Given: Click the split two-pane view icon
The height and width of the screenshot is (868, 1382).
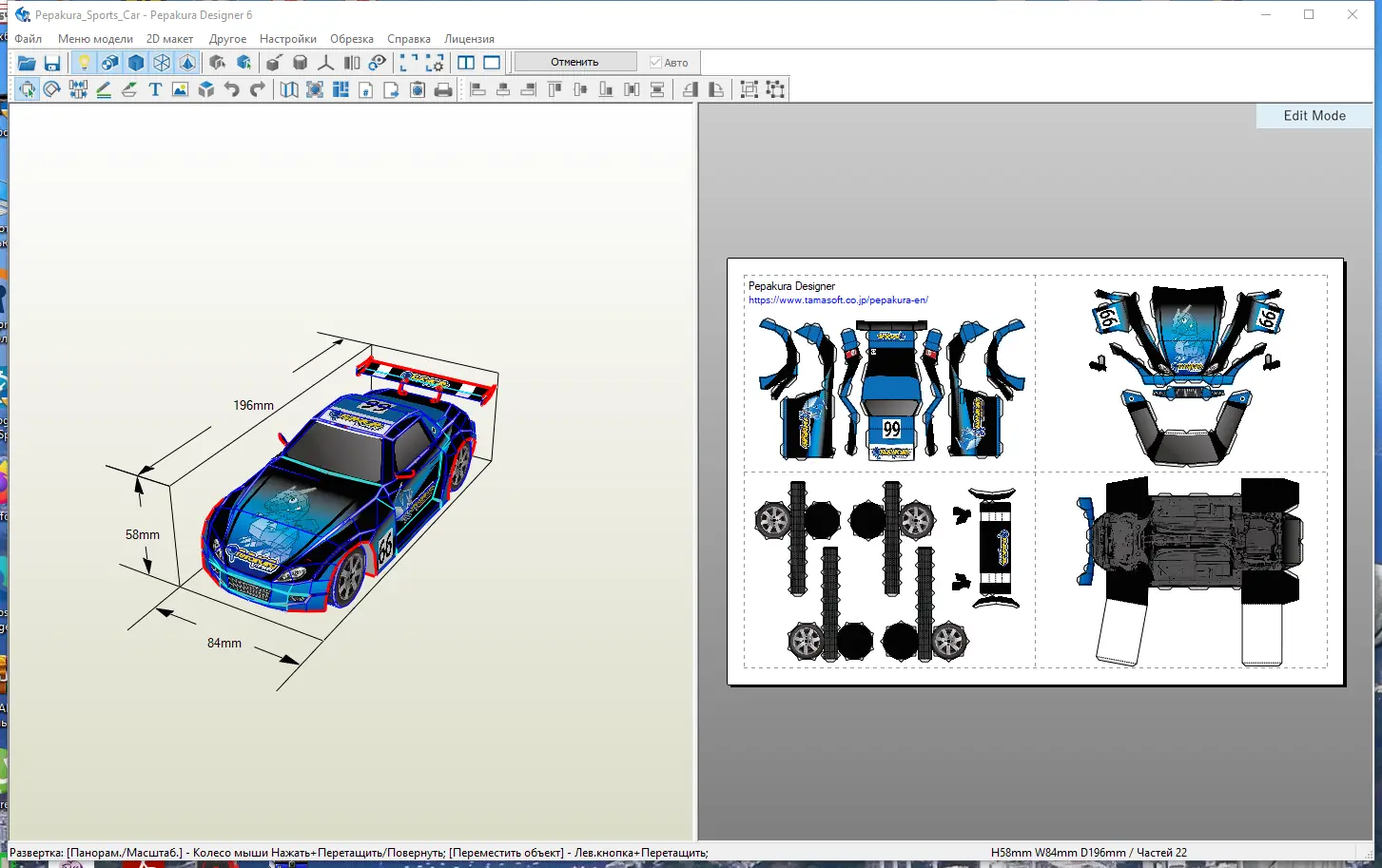Looking at the screenshot, I should pyautogui.click(x=466, y=63).
